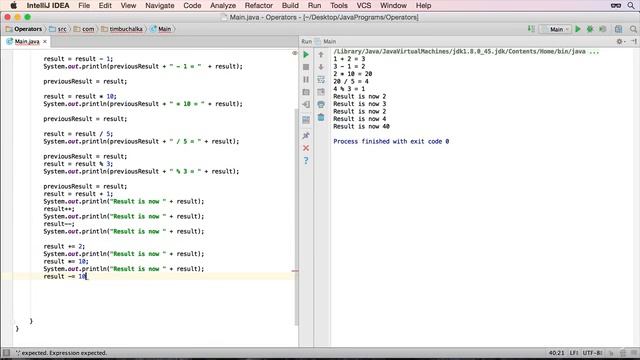
Task: Open the File menu
Action: coord(84,6)
